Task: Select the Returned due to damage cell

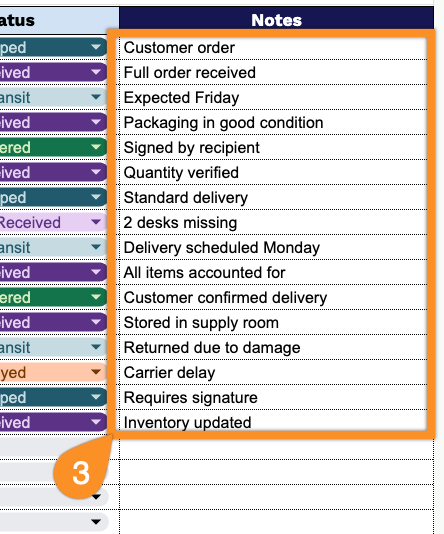Action: (273, 347)
